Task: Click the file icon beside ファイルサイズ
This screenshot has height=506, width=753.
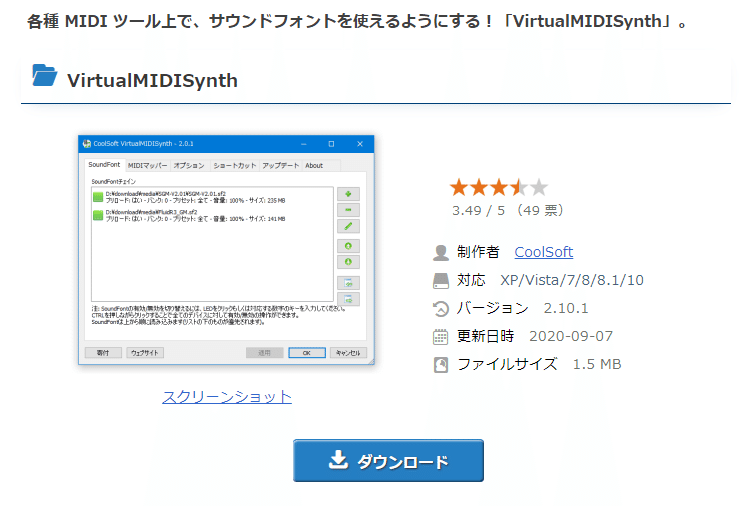Action: 440,365
